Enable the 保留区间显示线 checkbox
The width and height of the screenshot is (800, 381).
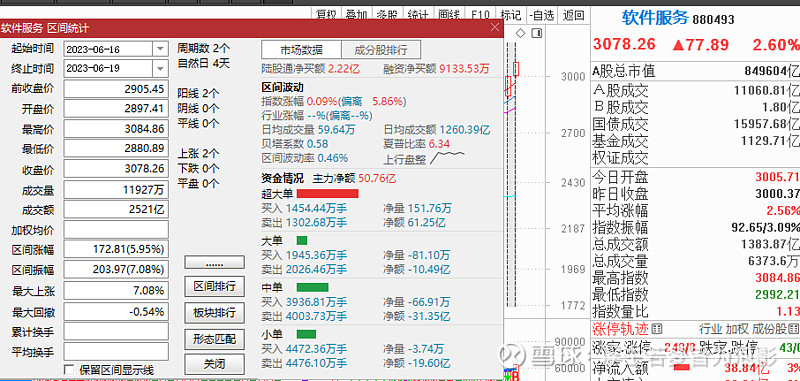pyautogui.click(x=69, y=369)
